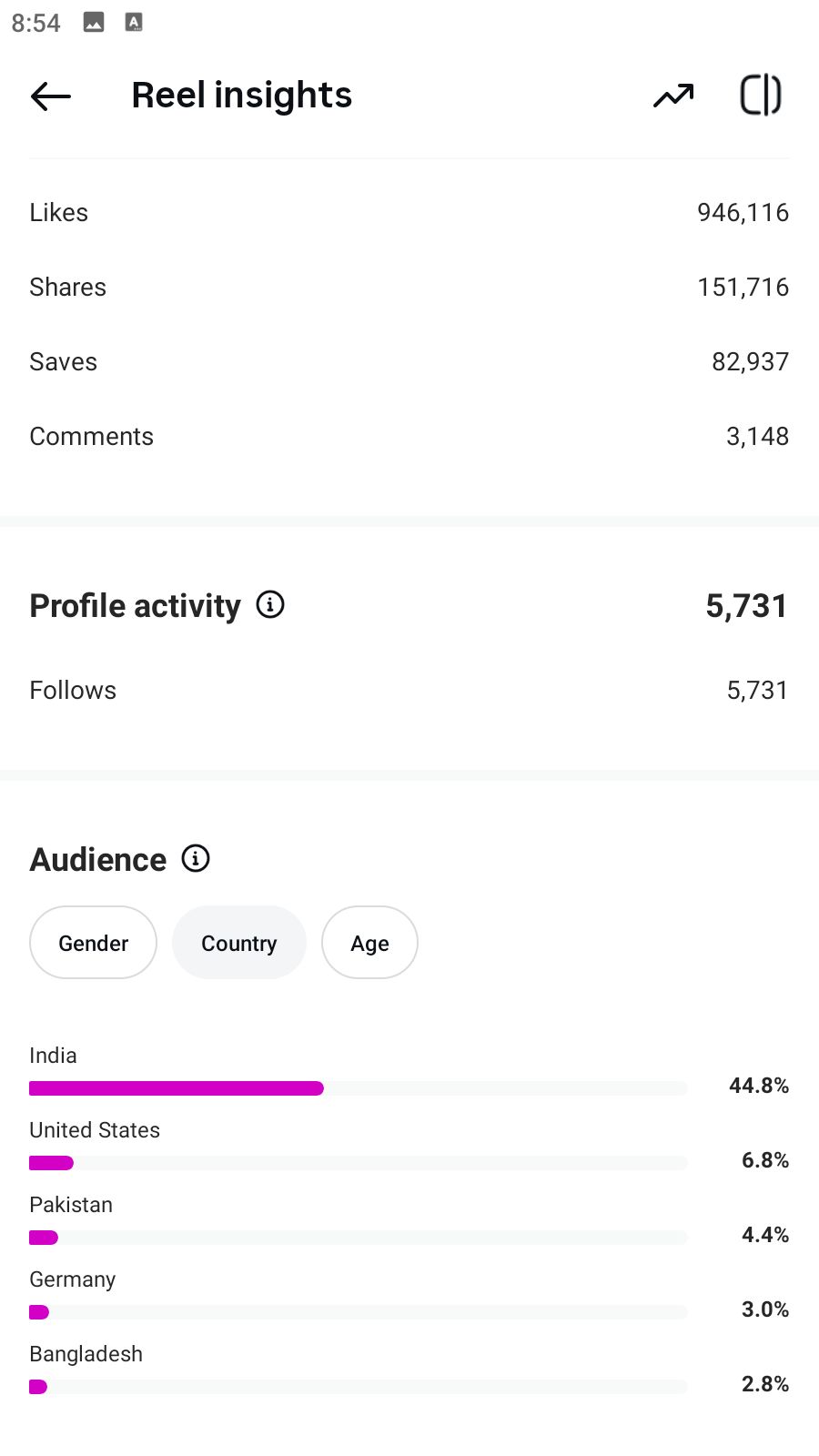The height and width of the screenshot is (1456, 819).
Task: Tap the picture notification icon in status bar
Action: 94,23
